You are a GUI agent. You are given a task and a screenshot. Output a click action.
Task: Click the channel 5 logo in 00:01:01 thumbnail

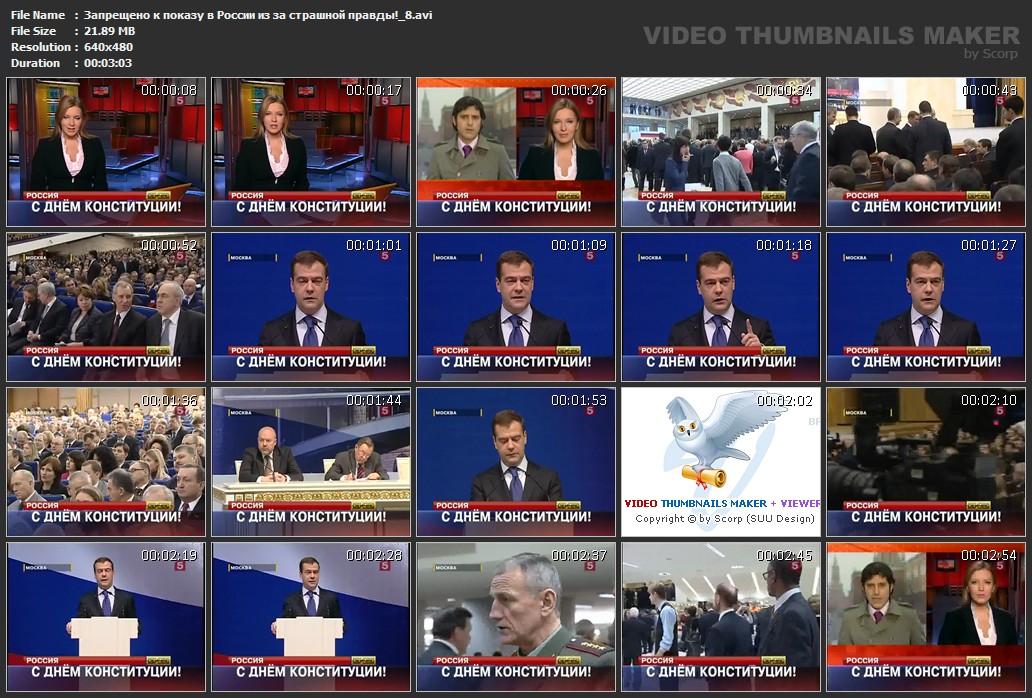384,256
